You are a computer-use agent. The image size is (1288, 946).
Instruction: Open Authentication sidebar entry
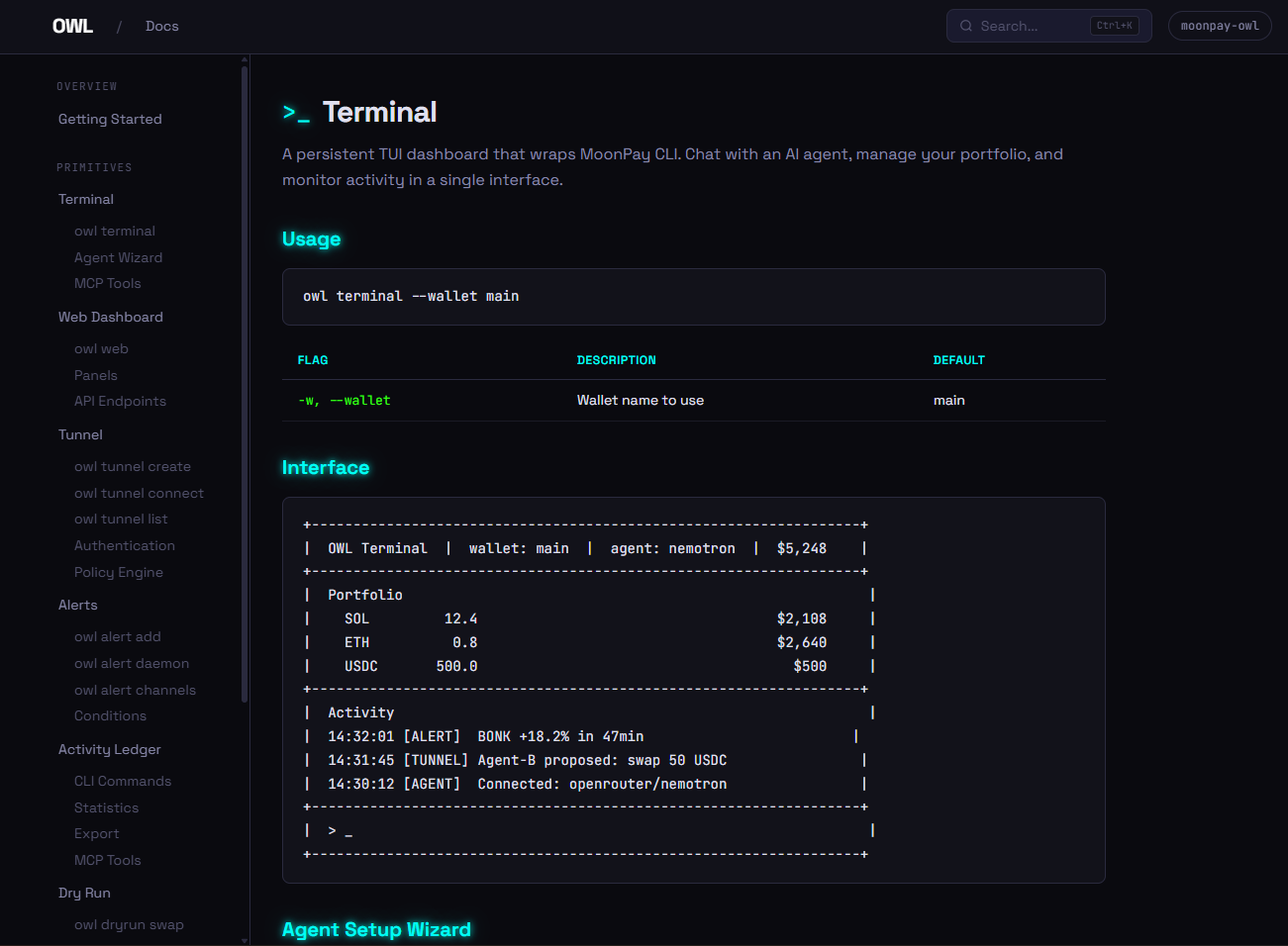pos(124,545)
